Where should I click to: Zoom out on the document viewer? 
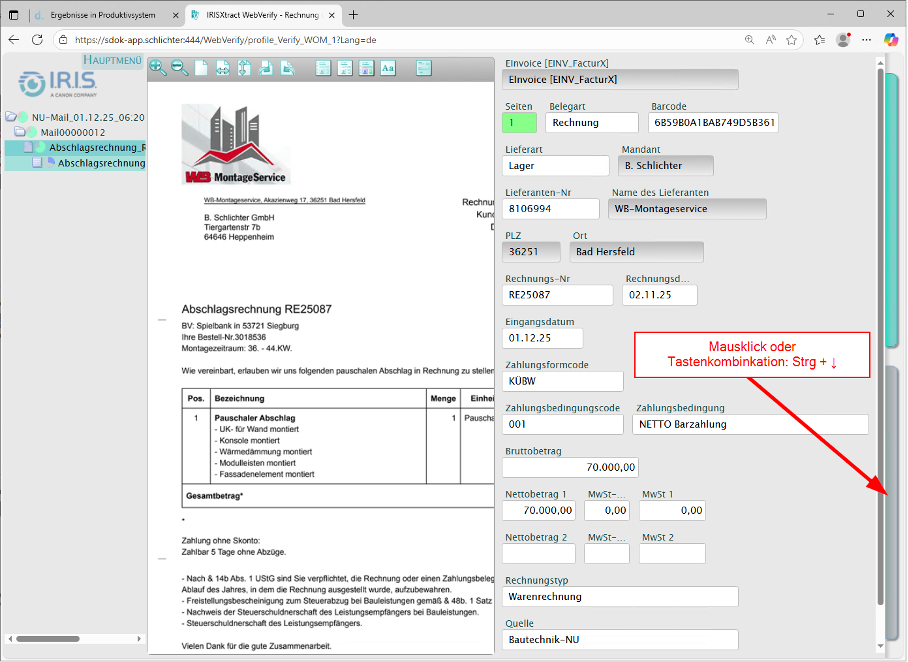pos(180,68)
